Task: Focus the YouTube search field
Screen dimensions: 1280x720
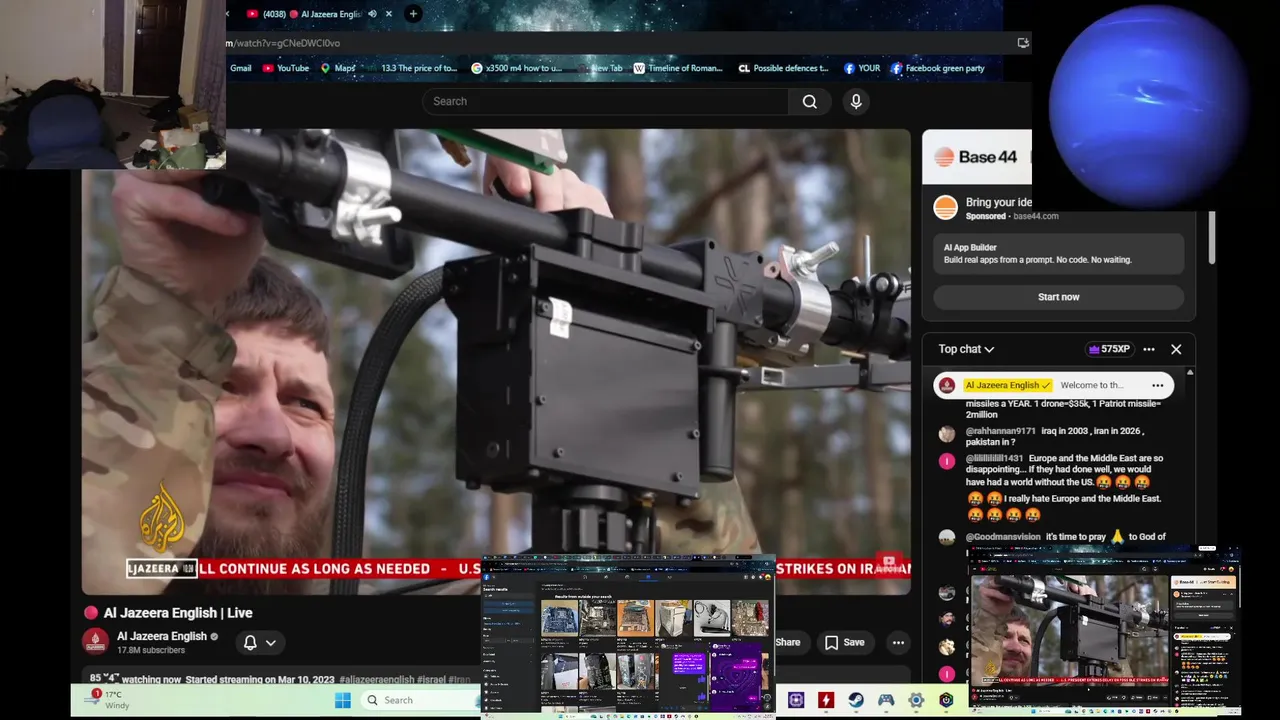Action: point(605,101)
